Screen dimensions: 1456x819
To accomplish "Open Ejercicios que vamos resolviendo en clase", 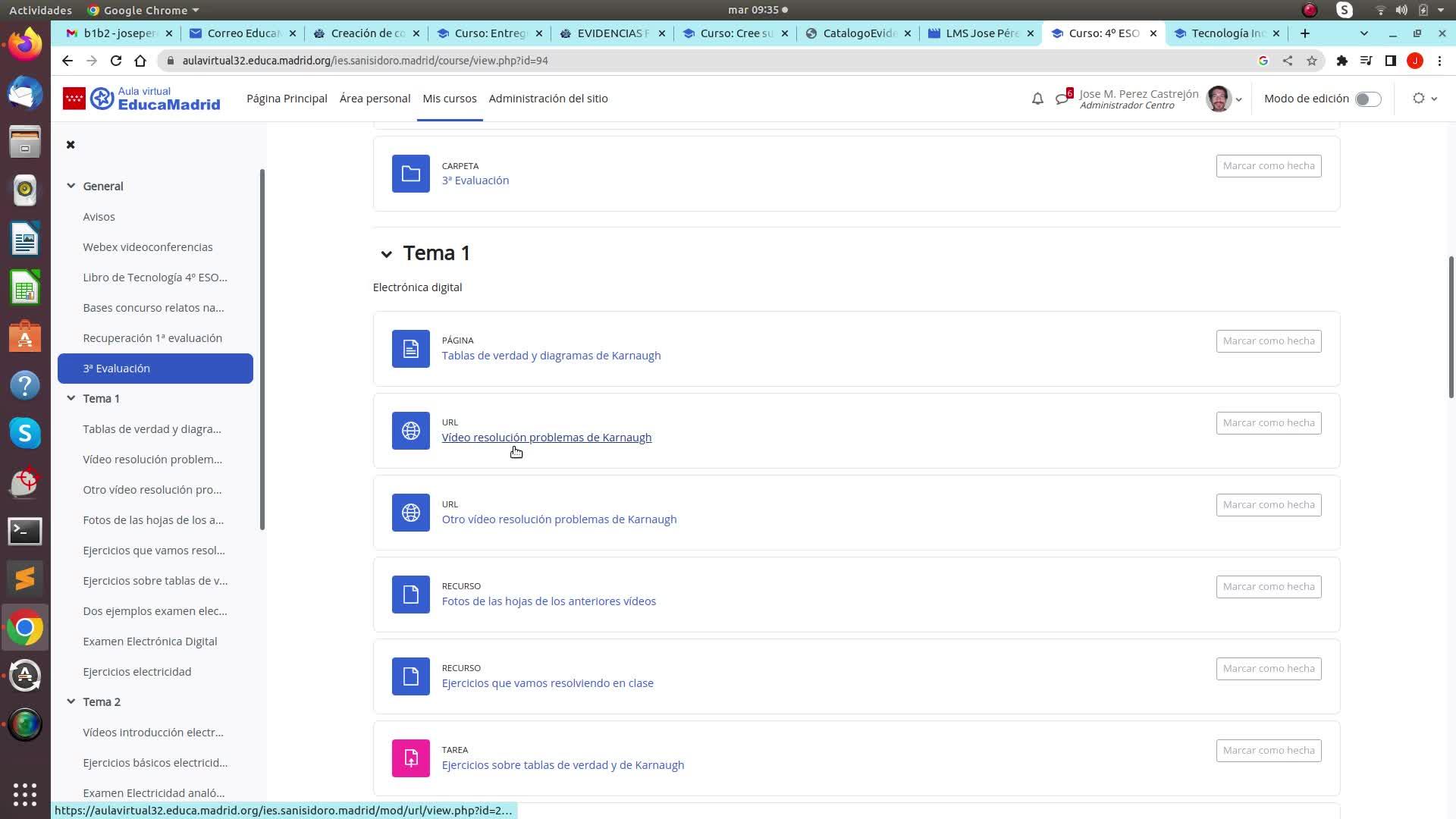I will click(x=547, y=683).
